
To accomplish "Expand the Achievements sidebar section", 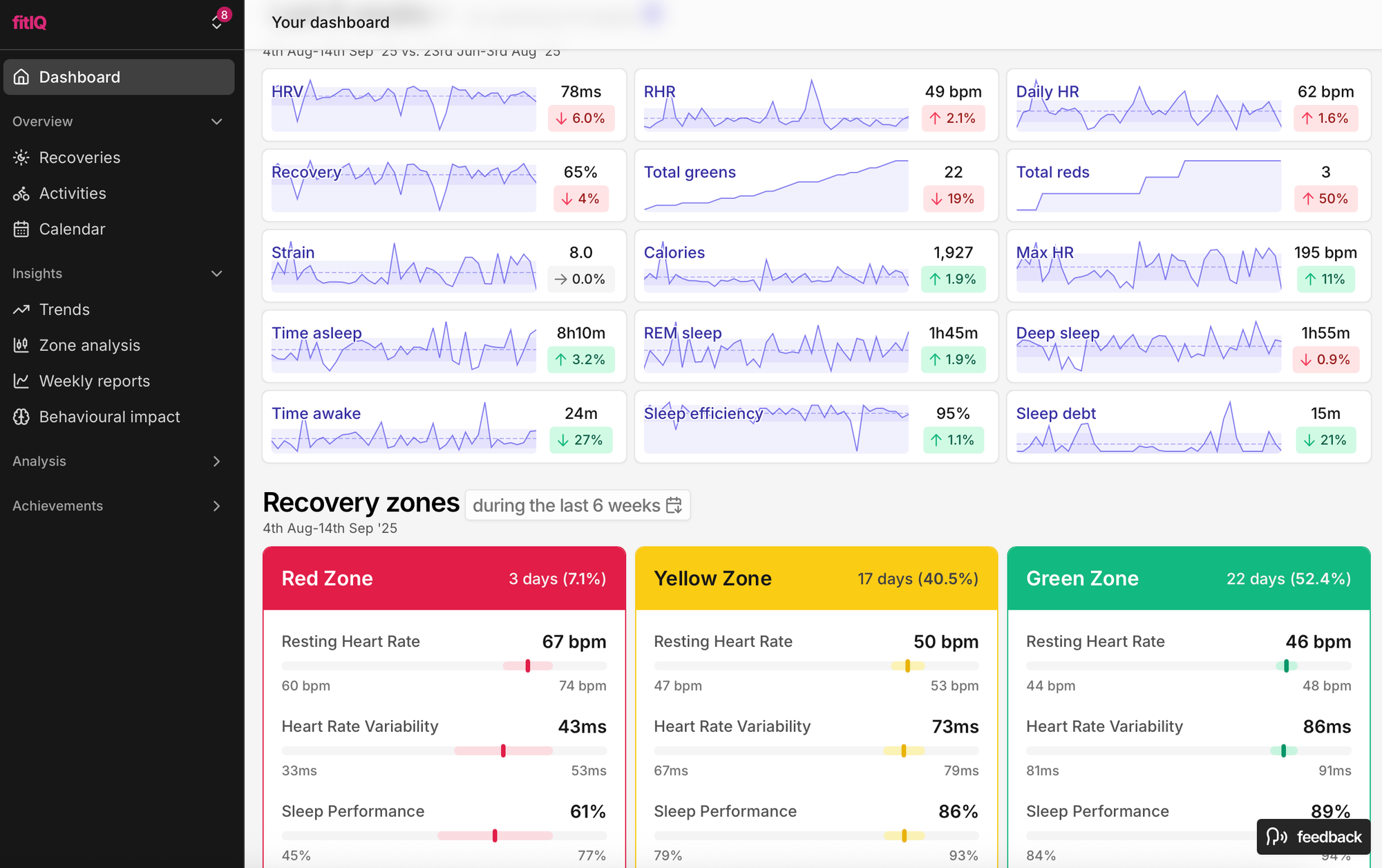I will (x=216, y=506).
